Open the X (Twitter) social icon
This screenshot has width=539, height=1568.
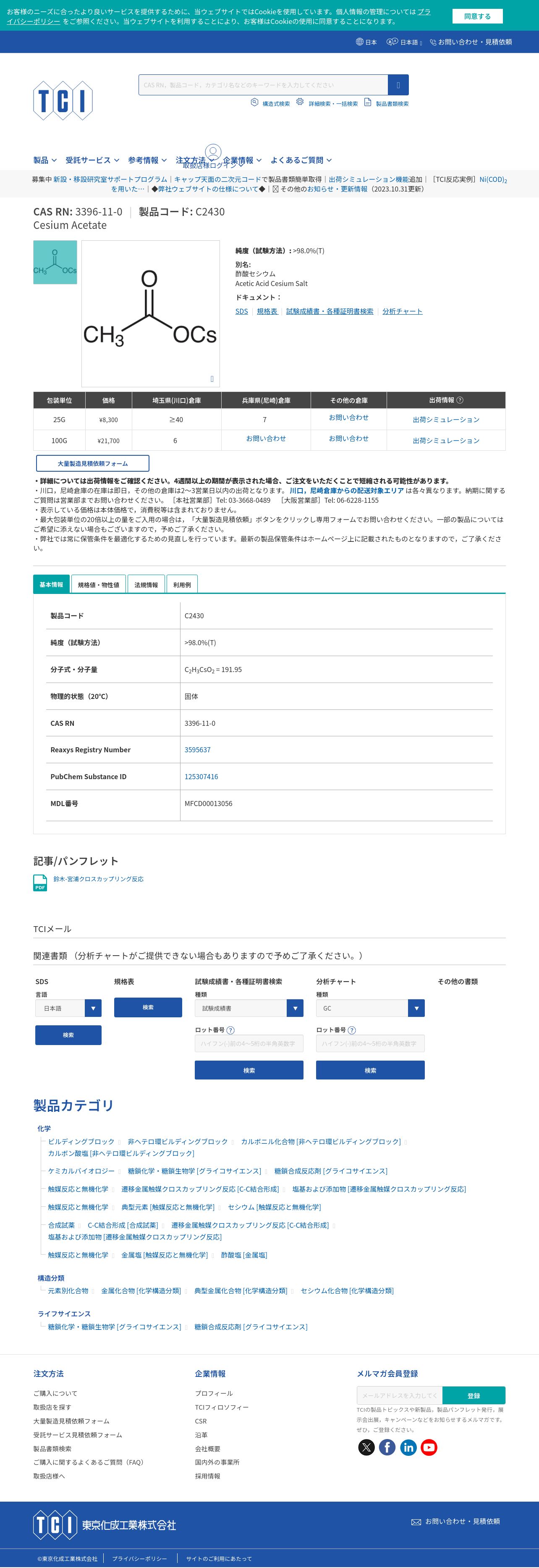(366, 1447)
